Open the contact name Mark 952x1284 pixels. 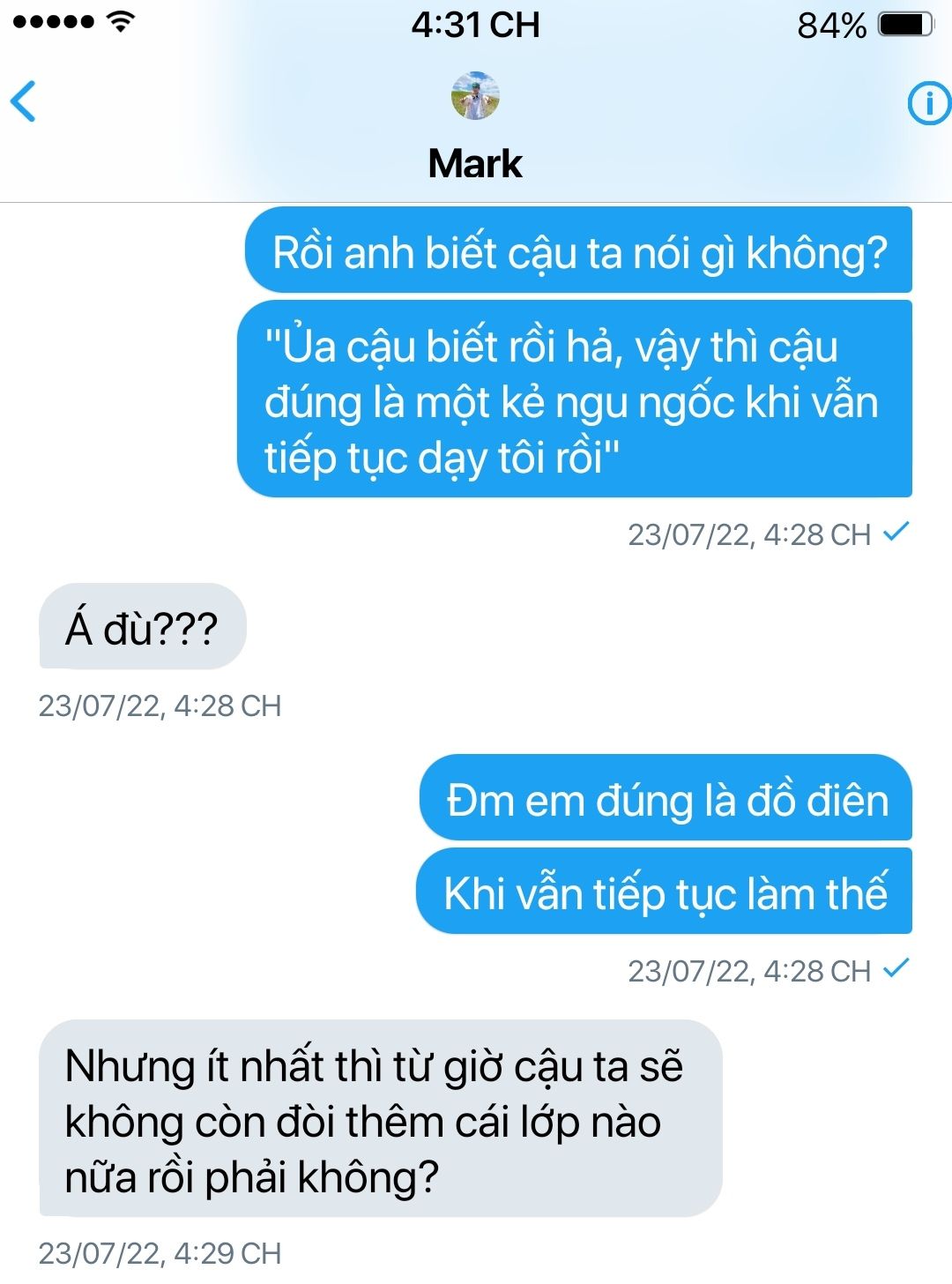pyautogui.click(x=475, y=163)
